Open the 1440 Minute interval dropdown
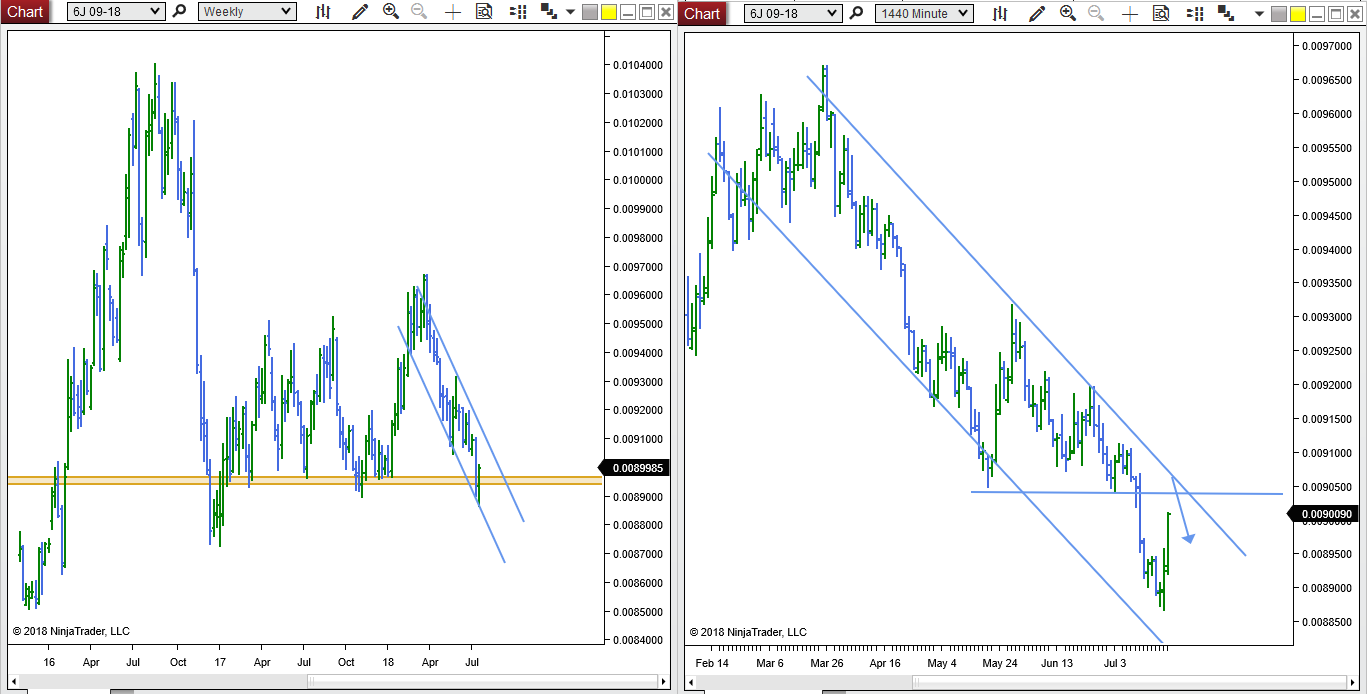This screenshot has width=1367, height=694. (924, 12)
